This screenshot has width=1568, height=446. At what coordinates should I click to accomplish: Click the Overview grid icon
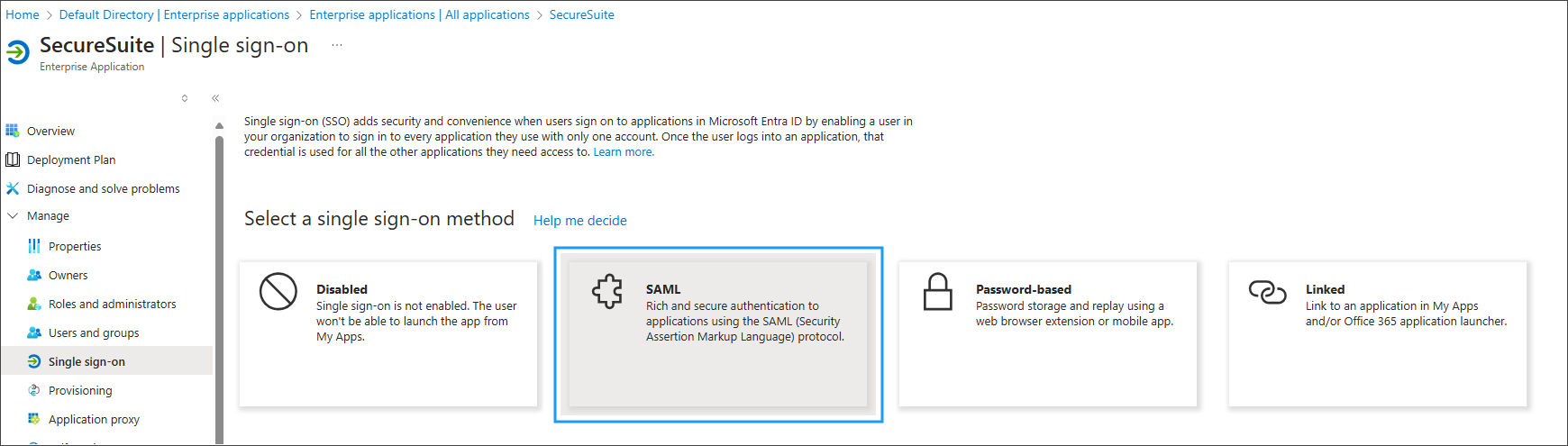13,131
